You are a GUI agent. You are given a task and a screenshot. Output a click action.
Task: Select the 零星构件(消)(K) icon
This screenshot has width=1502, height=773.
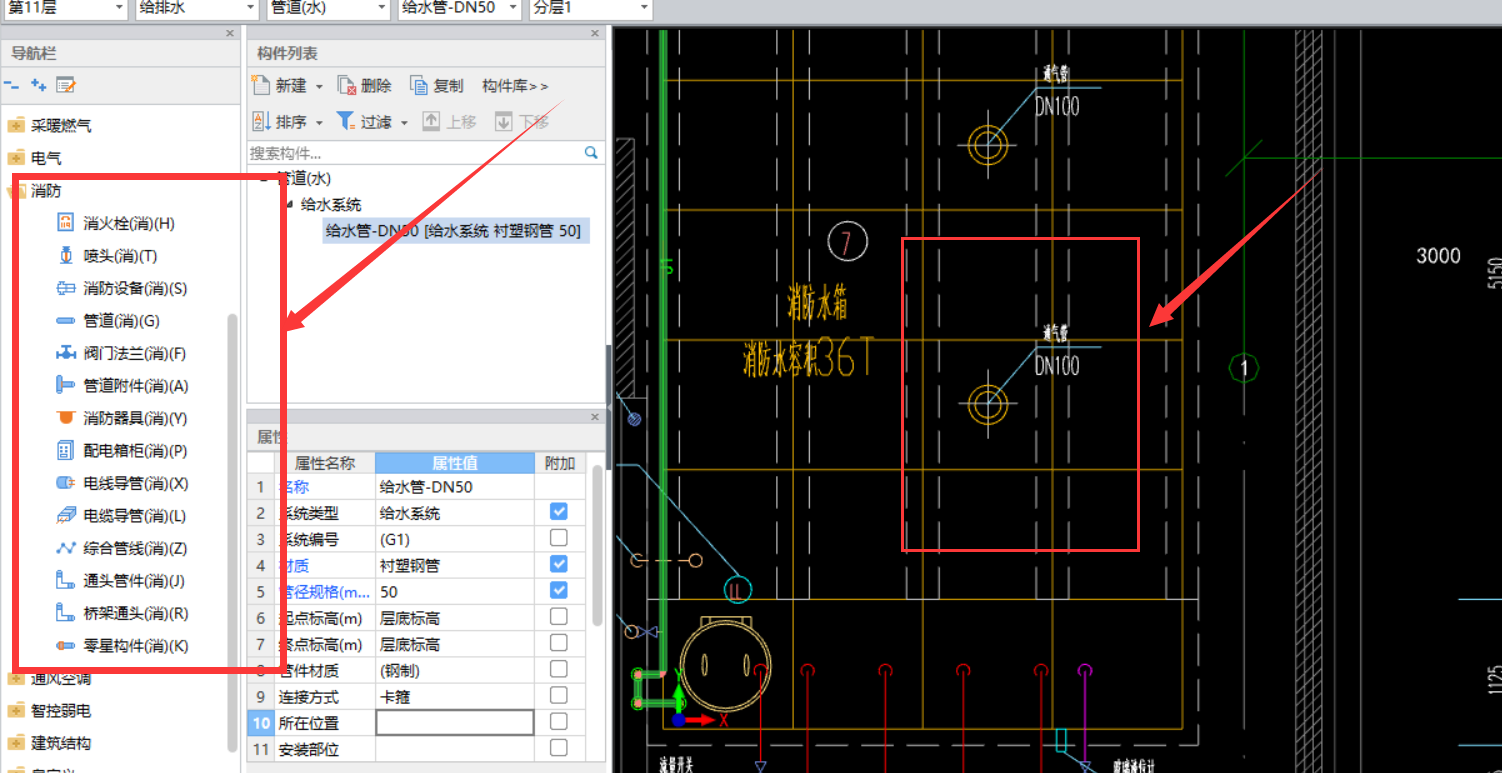(x=66, y=646)
